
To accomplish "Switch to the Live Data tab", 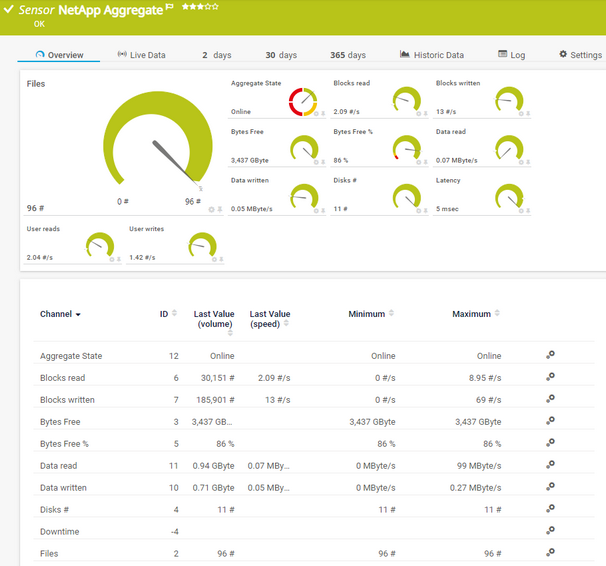I will (141, 55).
